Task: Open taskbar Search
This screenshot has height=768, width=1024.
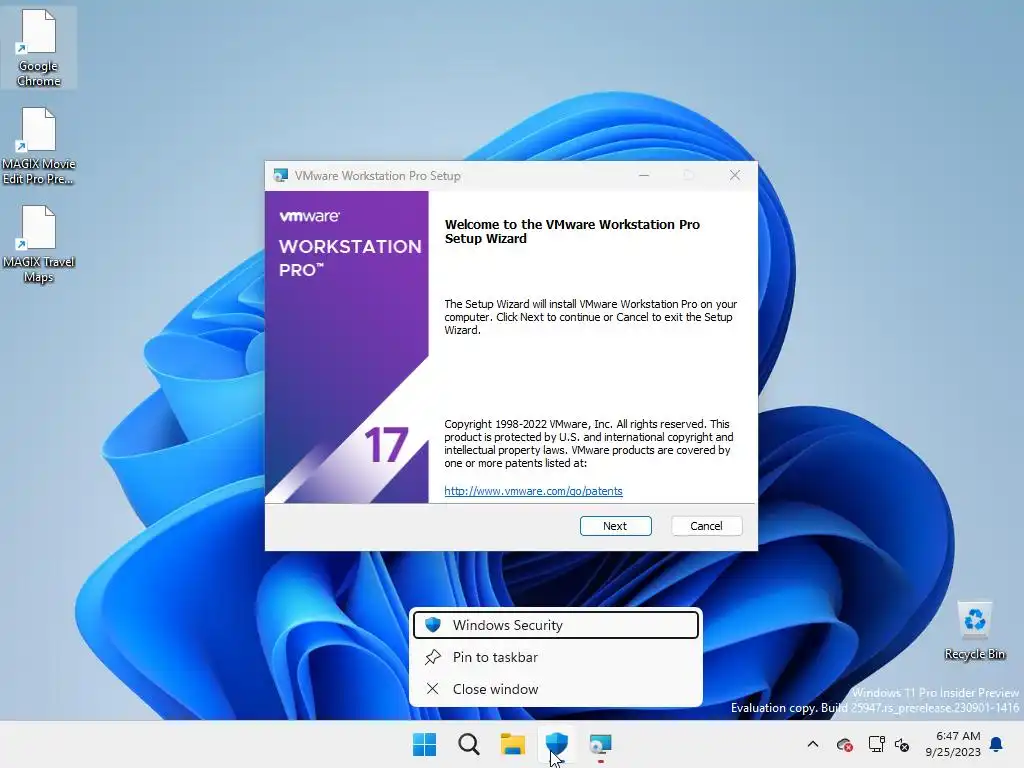Action: tap(468, 744)
